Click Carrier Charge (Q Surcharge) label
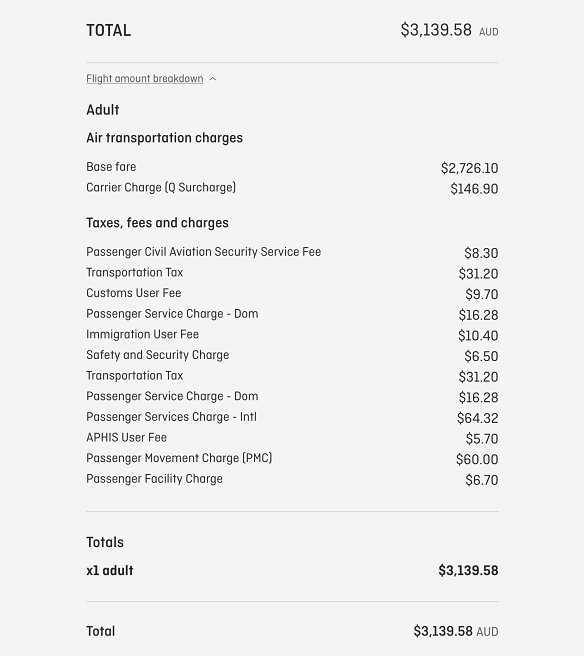584x656 pixels. click(161, 187)
